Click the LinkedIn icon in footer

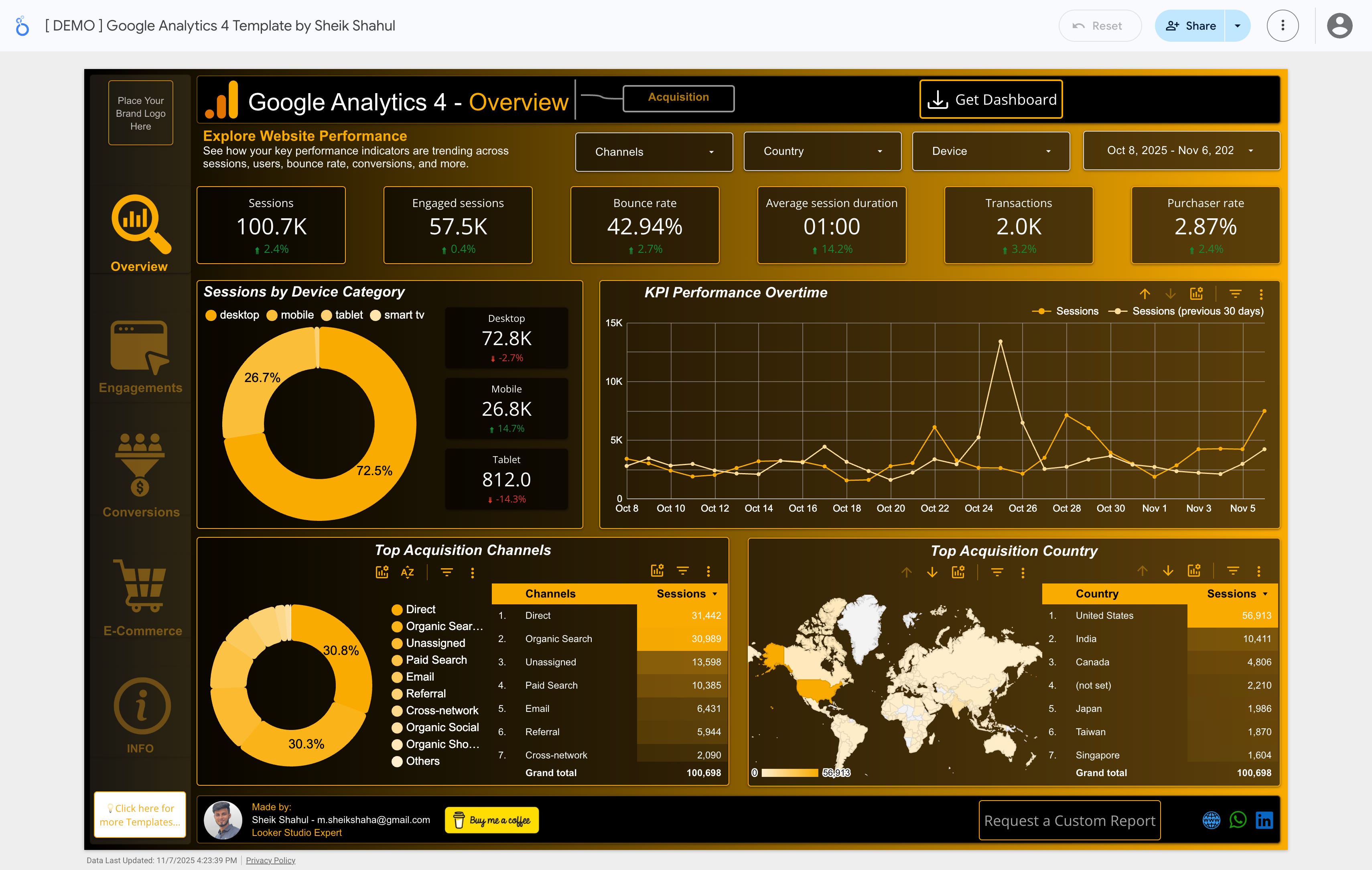click(1264, 820)
